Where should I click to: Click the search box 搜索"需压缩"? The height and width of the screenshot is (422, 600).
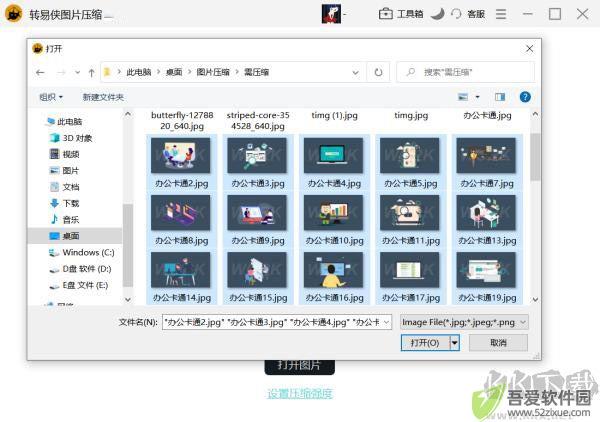click(465, 72)
